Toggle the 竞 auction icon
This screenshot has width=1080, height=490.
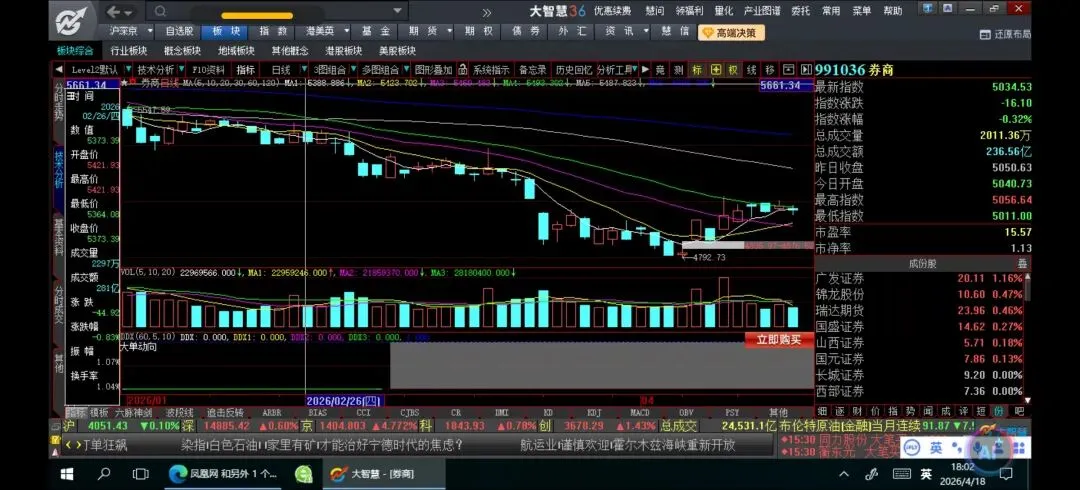coord(660,70)
